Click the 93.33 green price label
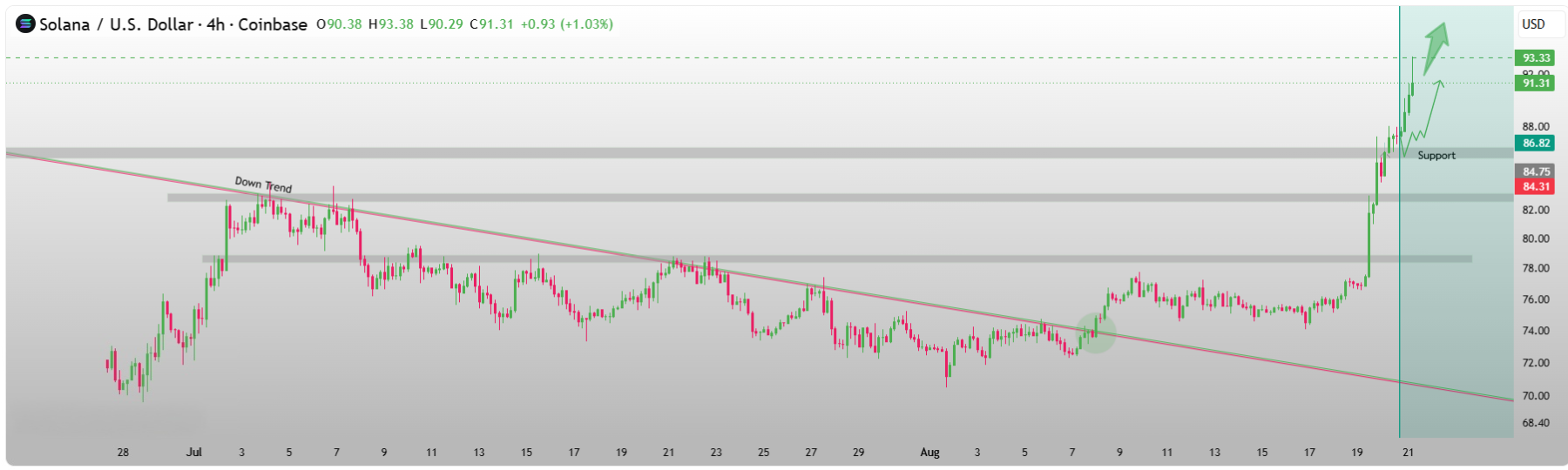 1537,58
